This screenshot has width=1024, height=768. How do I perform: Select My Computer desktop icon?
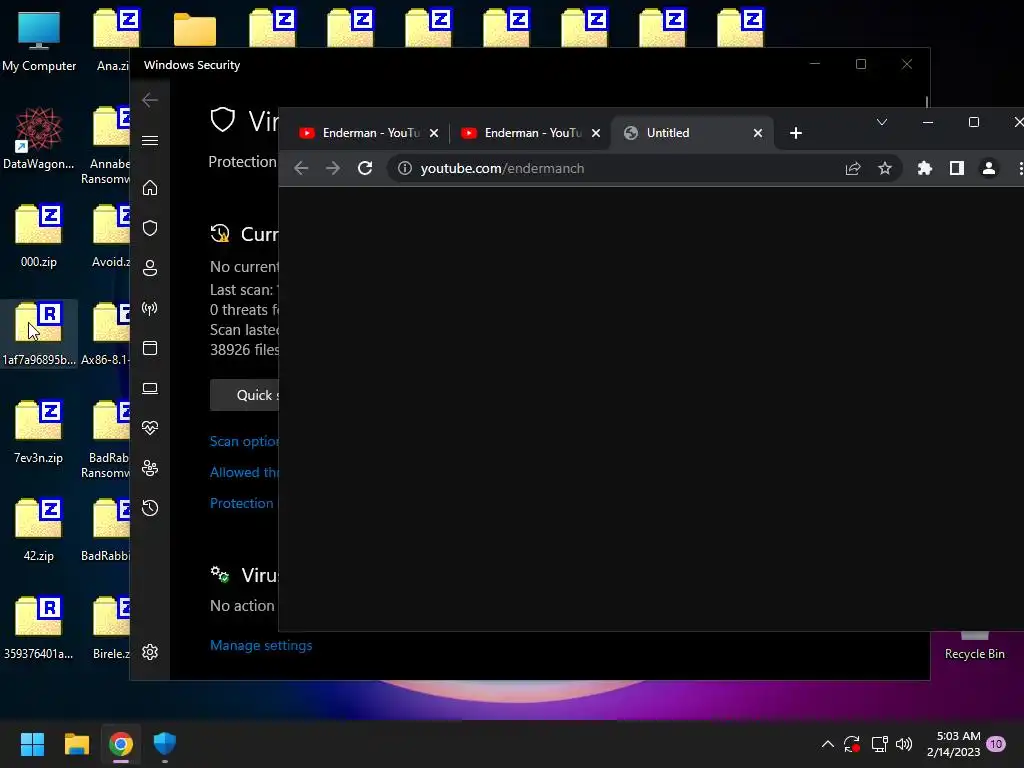[39, 40]
